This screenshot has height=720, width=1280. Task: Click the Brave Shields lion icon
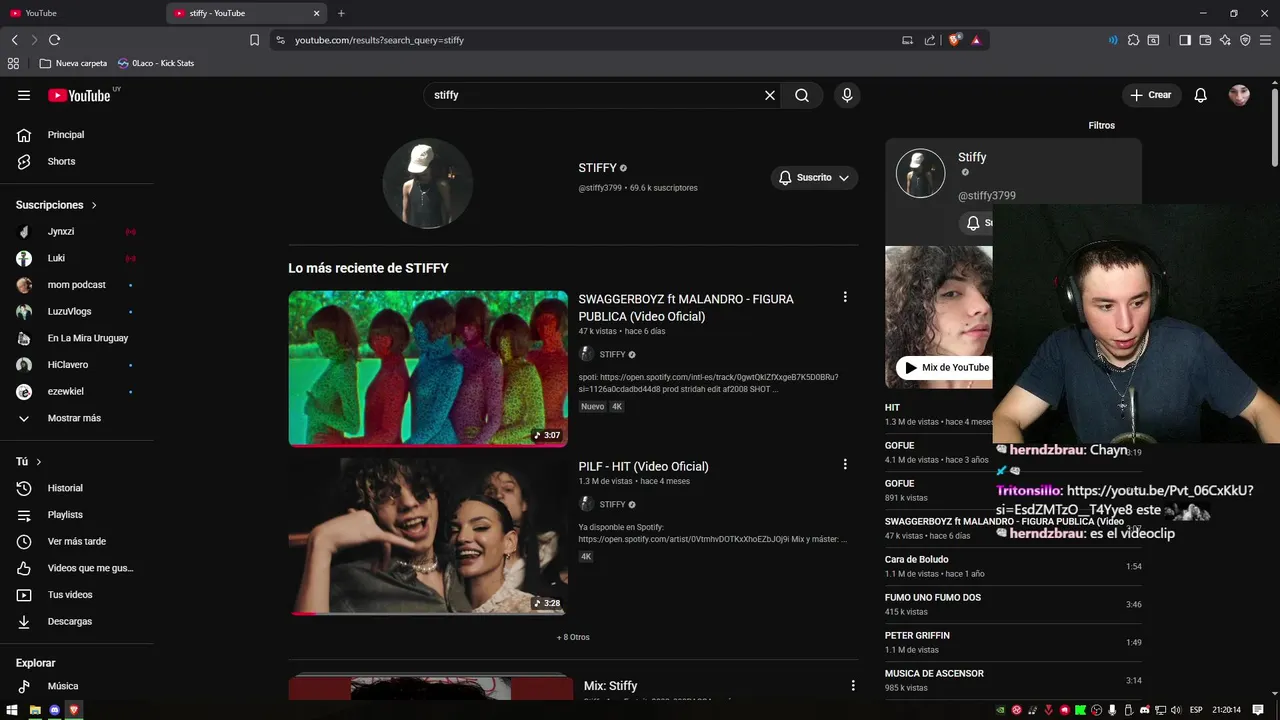click(x=954, y=40)
